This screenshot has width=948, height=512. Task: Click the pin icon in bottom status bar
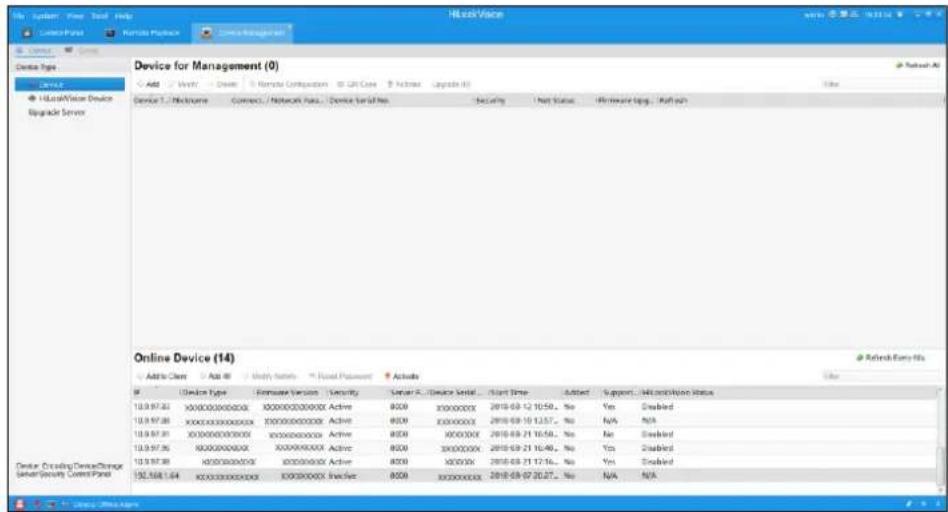coord(909,504)
